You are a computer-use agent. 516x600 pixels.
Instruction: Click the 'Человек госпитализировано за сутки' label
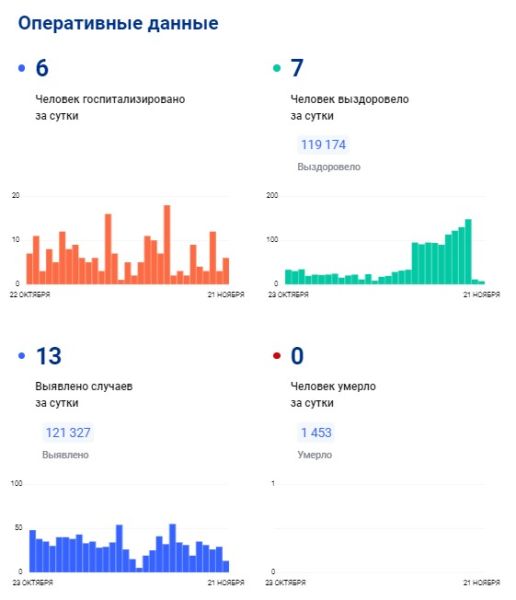coord(110,107)
